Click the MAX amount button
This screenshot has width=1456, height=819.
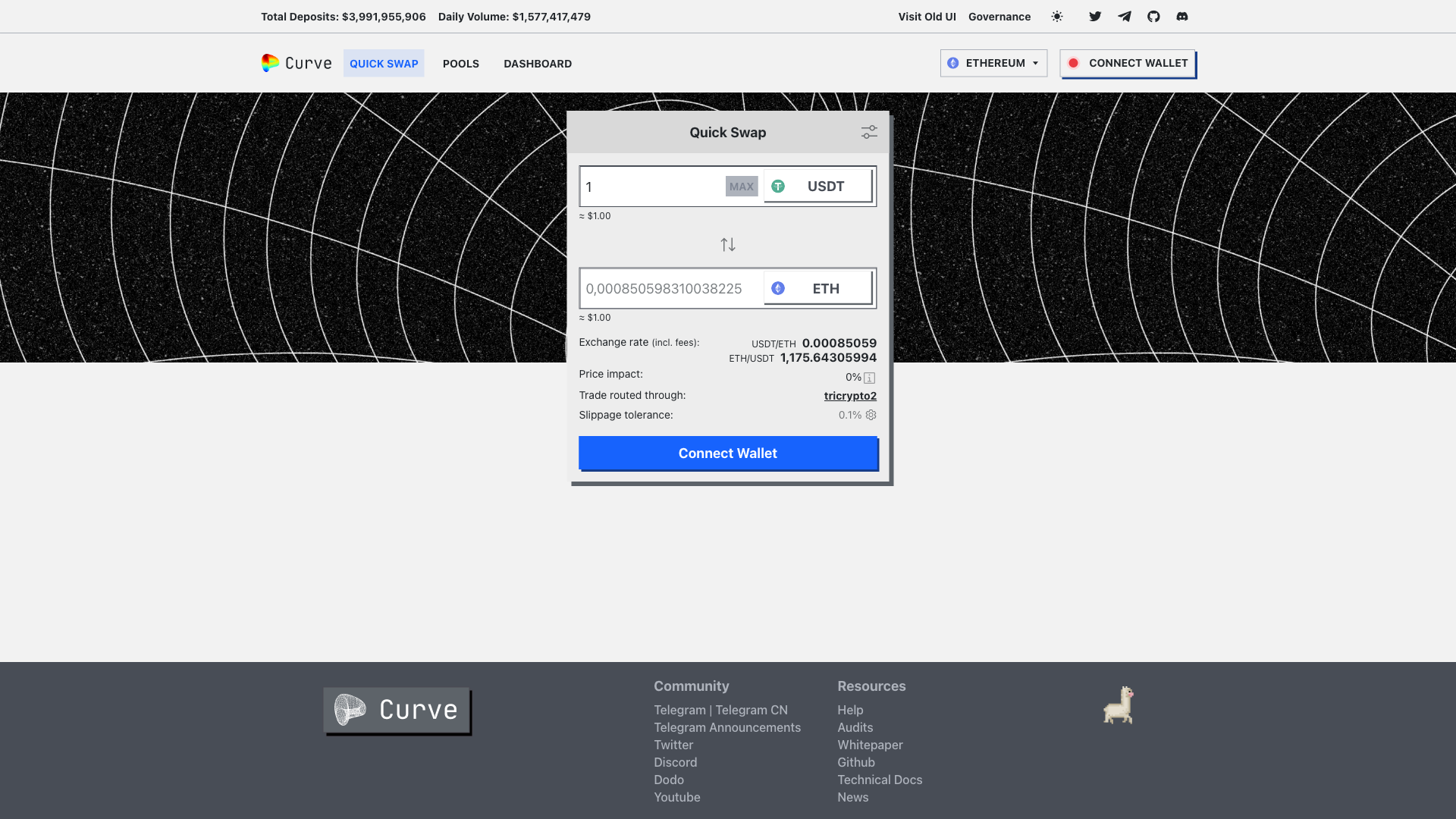click(x=742, y=187)
